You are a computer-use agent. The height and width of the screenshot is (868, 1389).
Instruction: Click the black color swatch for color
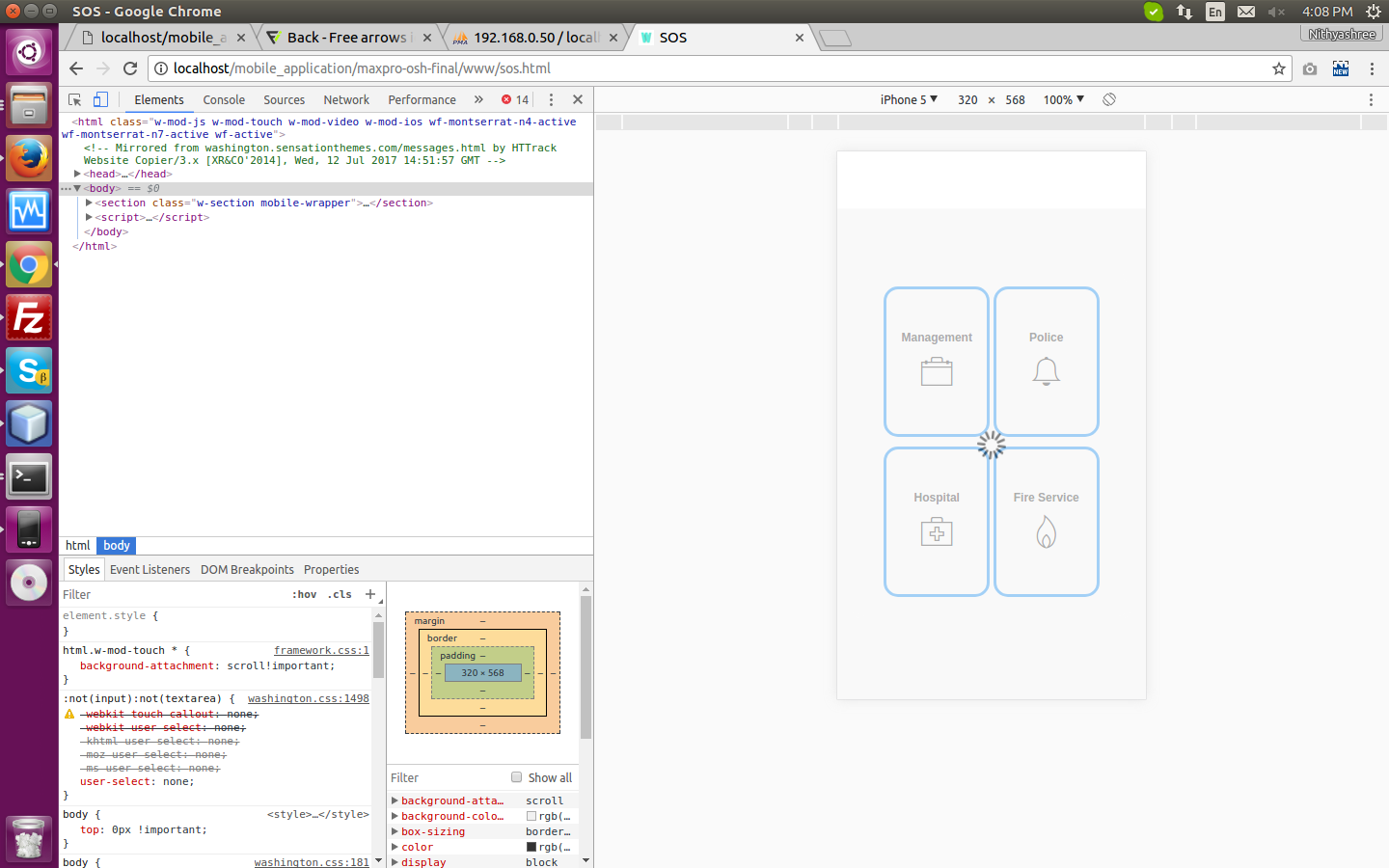(x=531, y=847)
